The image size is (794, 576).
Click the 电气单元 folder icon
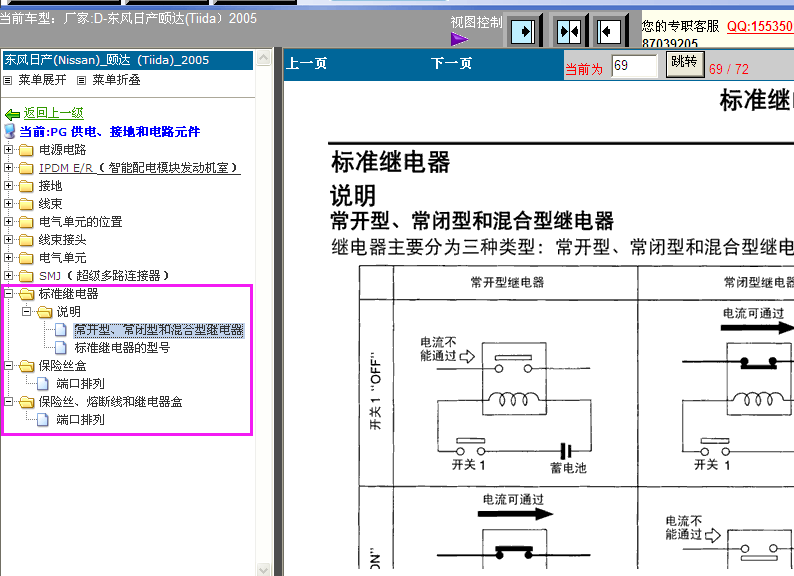tap(26, 258)
